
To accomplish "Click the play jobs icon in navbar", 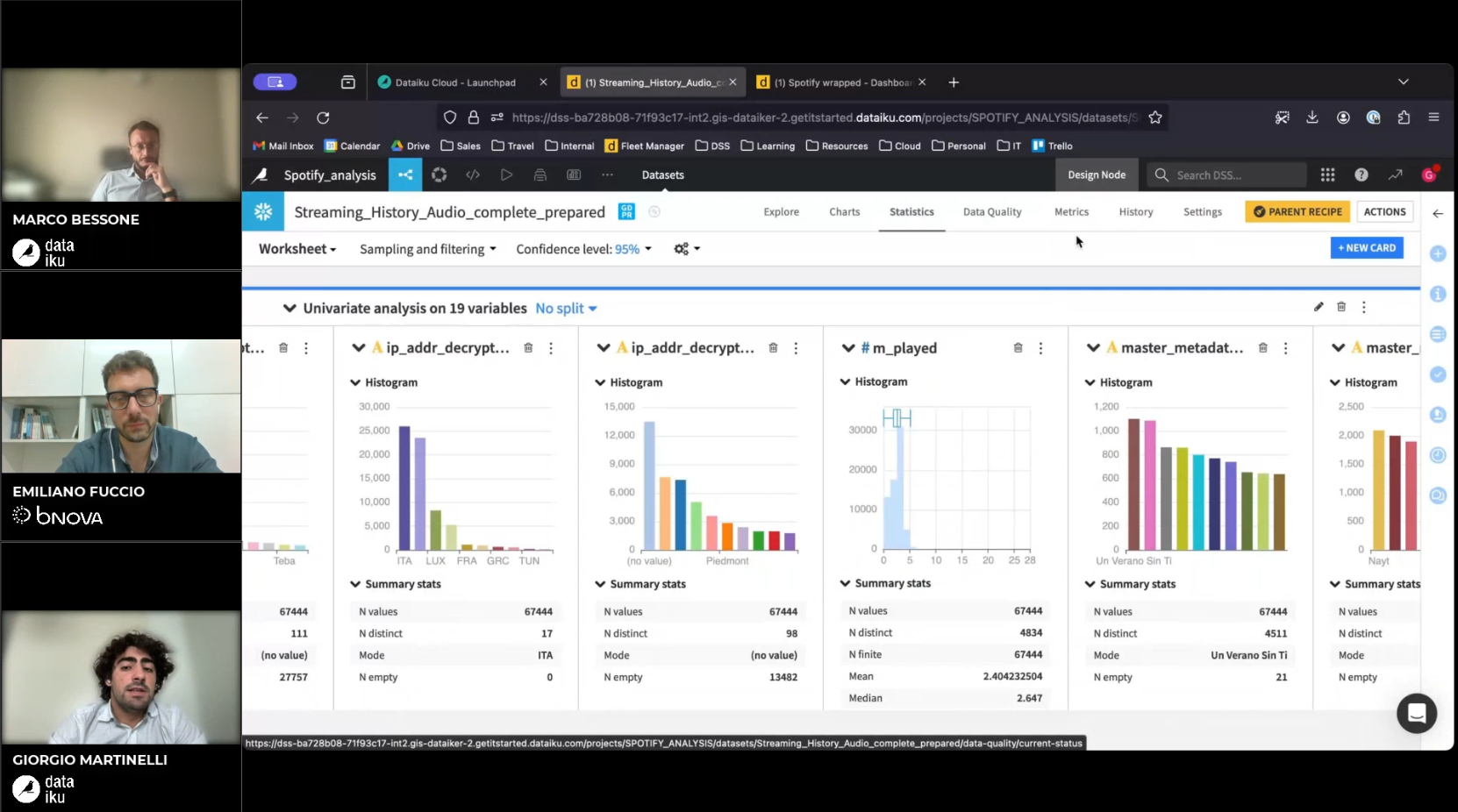I will pyautogui.click(x=506, y=175).
